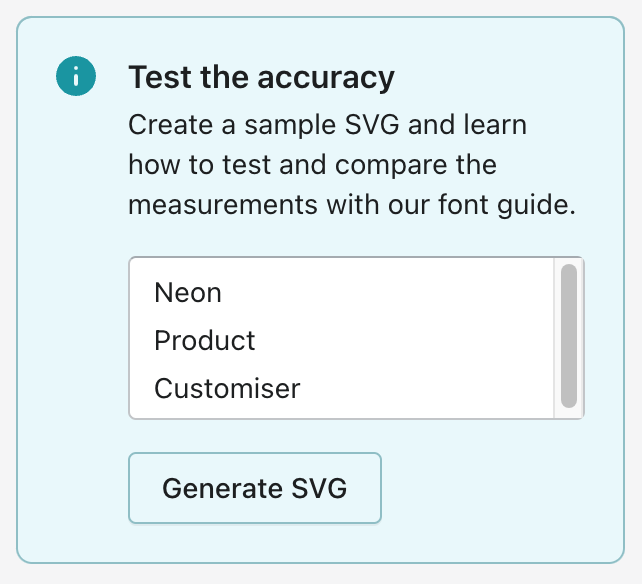Click the "Test the accuracy" heading
This screenshot has height=584, width=642.
(x=262, y=77)
